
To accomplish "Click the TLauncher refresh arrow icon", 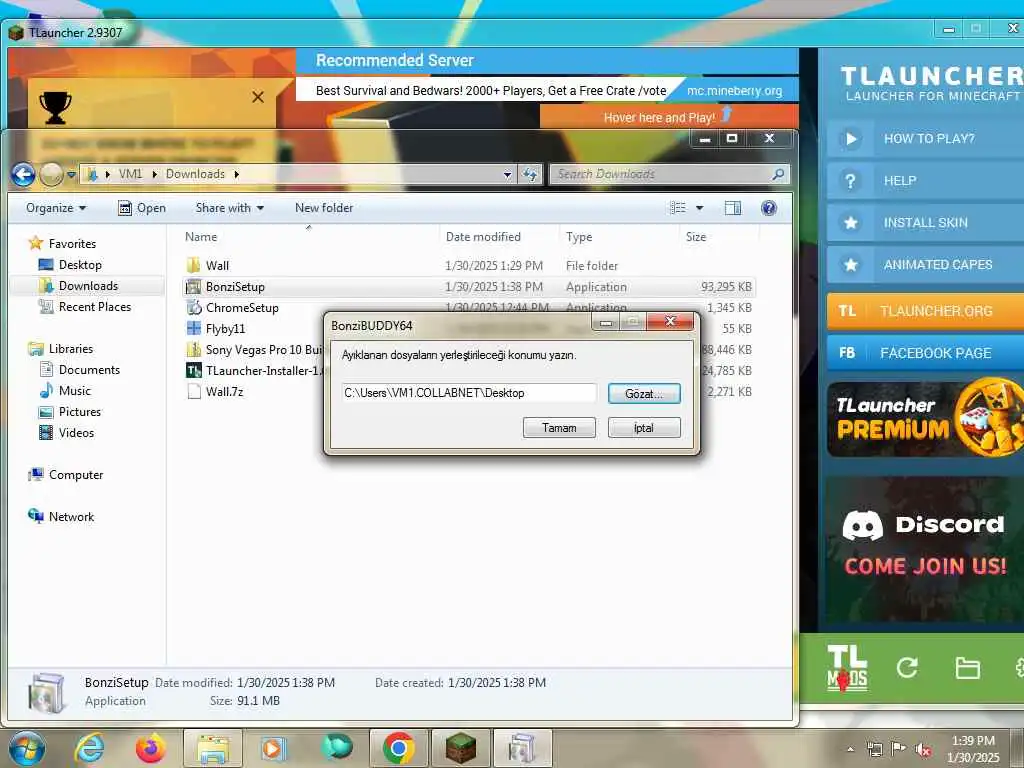I will click(x=907, y=667).
